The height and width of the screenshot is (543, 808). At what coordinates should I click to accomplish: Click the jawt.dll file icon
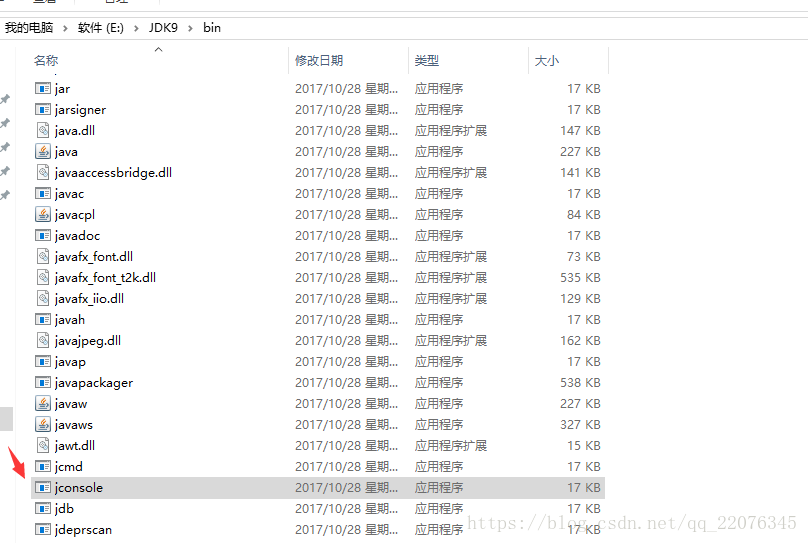43,446
